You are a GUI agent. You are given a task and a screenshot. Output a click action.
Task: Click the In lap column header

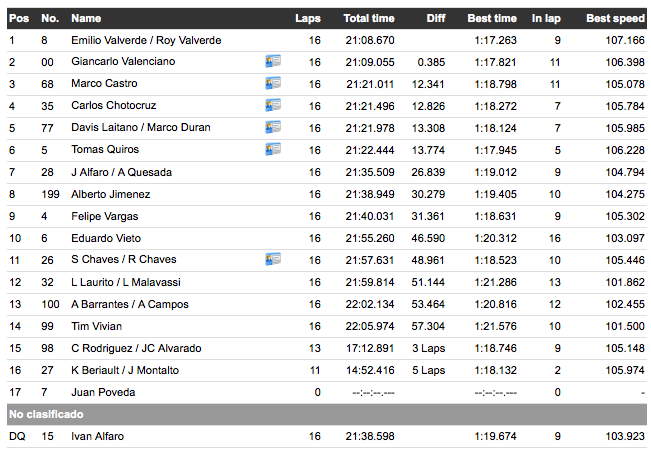coord(546,18)
